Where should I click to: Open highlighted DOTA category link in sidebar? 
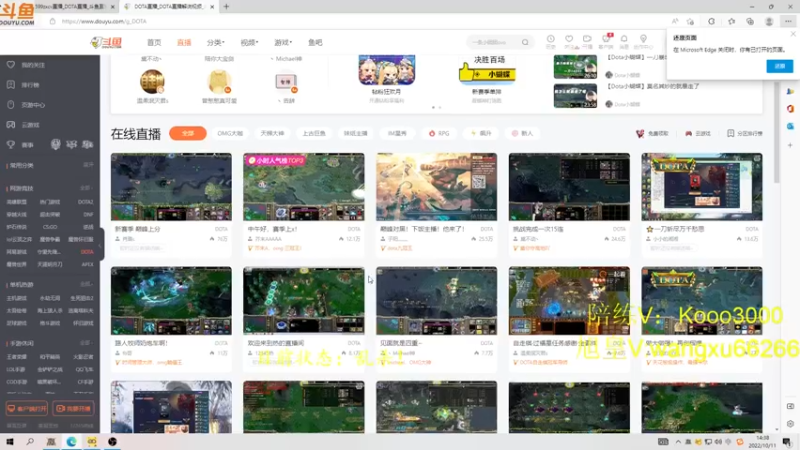87,252
